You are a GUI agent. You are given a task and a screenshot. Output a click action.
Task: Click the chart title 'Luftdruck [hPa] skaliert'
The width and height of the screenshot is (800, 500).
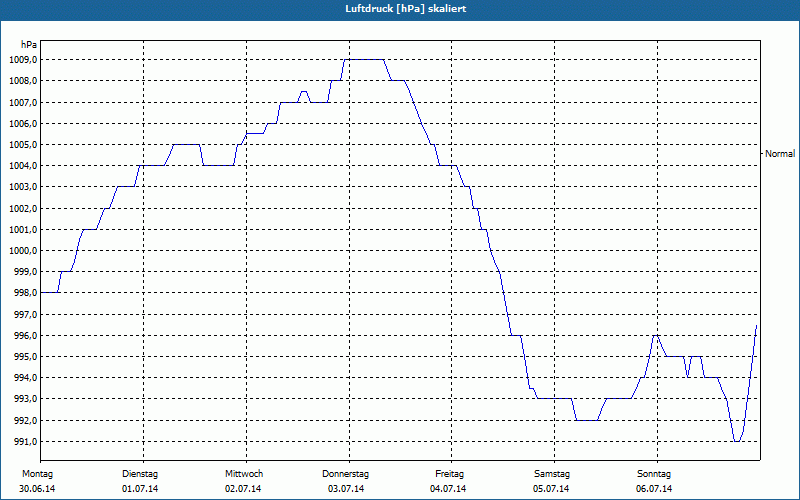click(x=406, y=9)
